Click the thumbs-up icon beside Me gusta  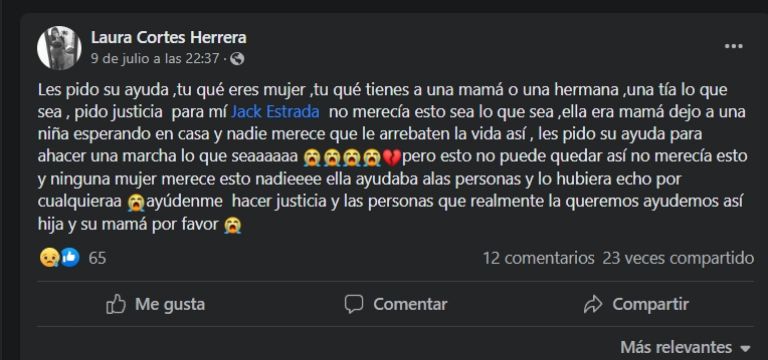[116, 304]
